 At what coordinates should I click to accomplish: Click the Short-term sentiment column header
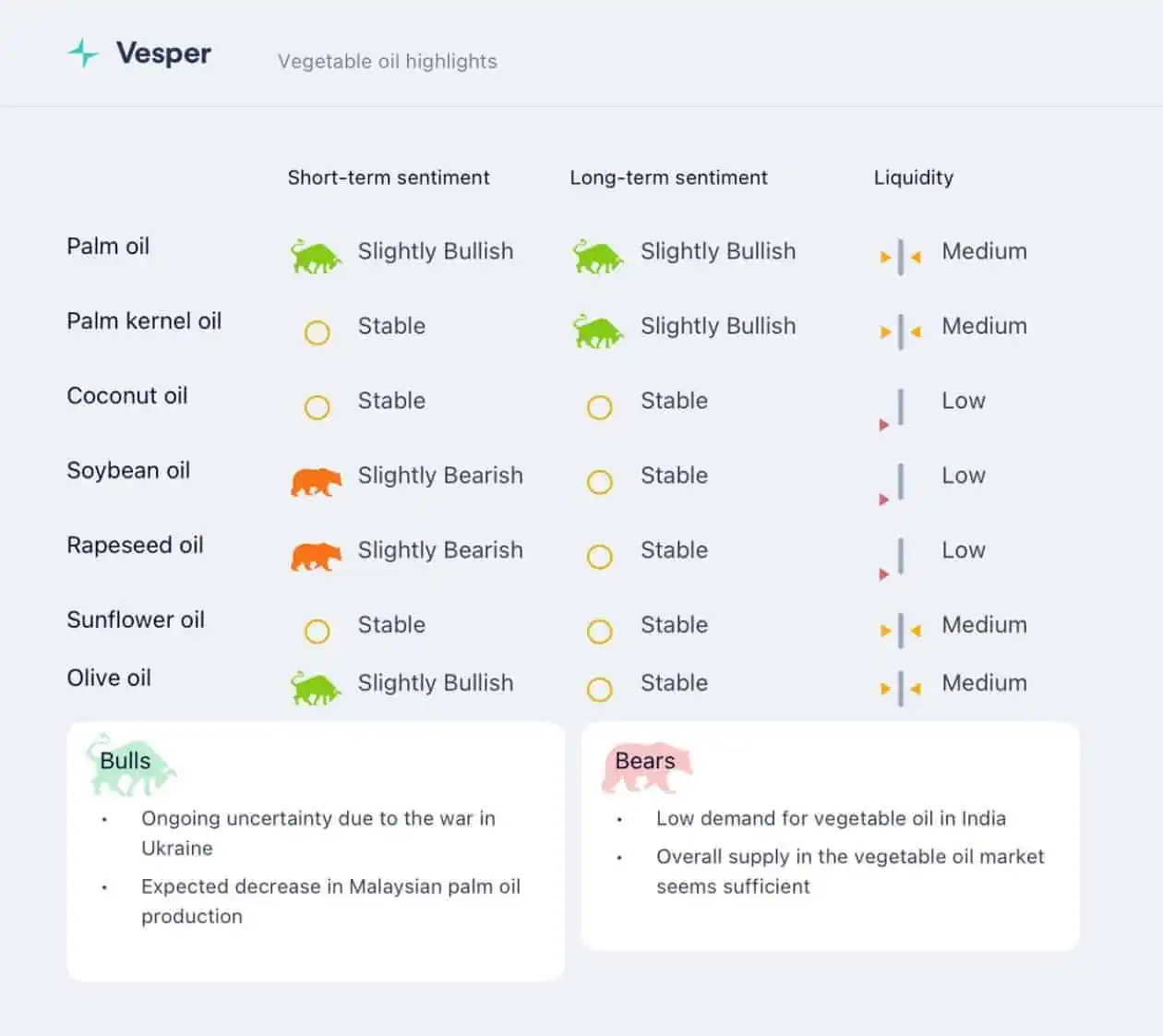point(389,177)
